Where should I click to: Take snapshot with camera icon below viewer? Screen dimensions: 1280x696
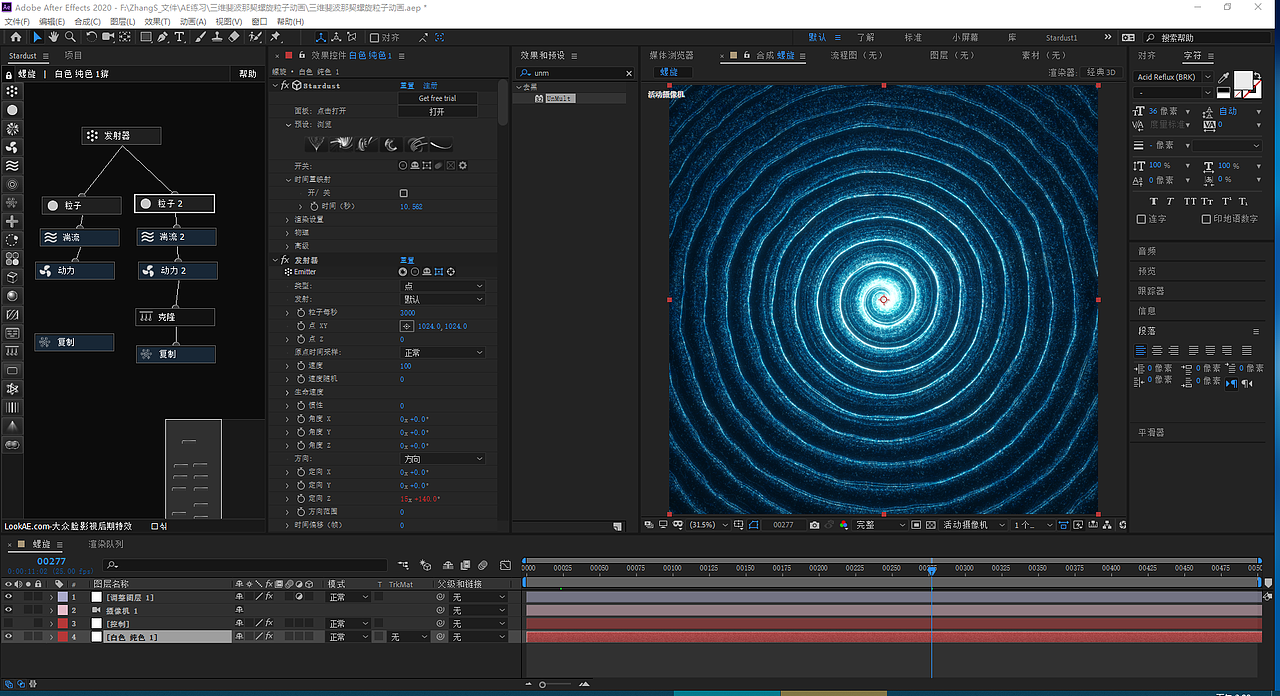point(815,525)
